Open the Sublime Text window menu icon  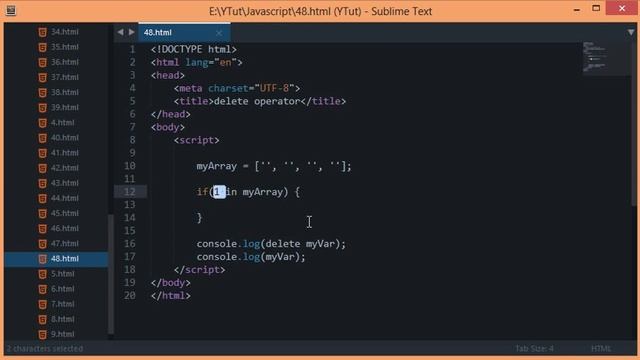coord(11,11)
